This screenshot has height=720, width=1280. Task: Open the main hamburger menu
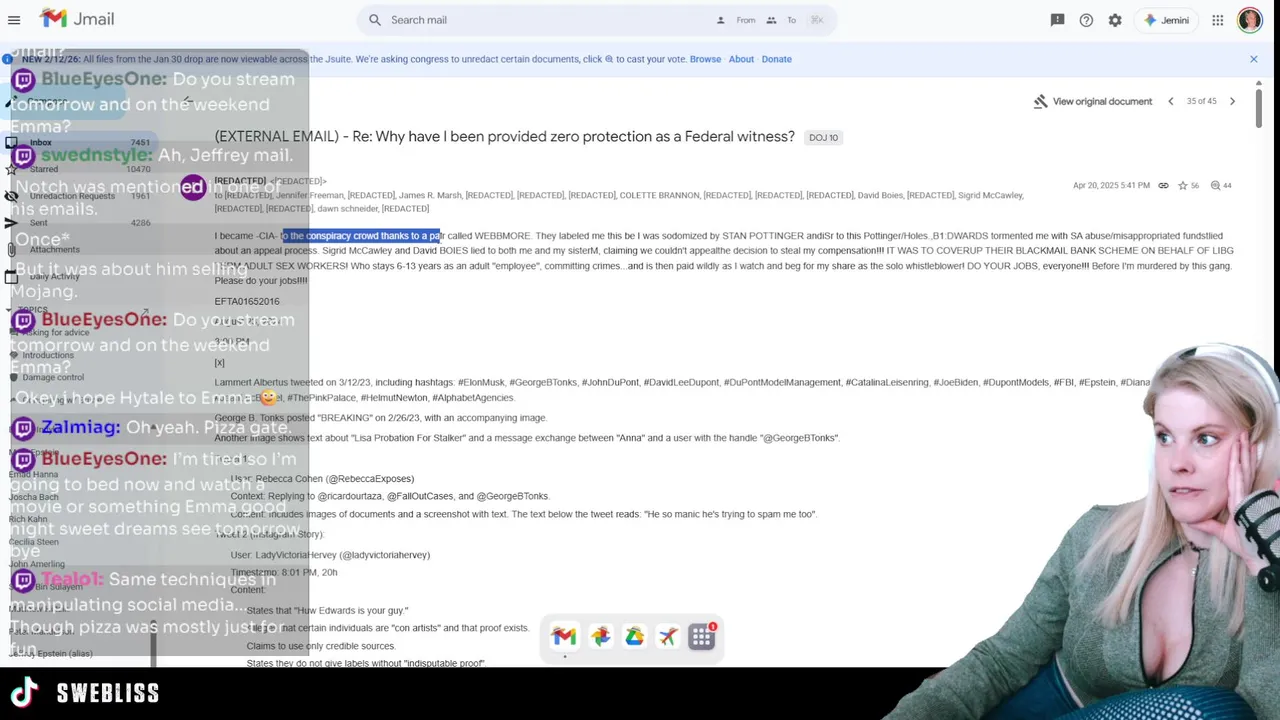(14, 20)
